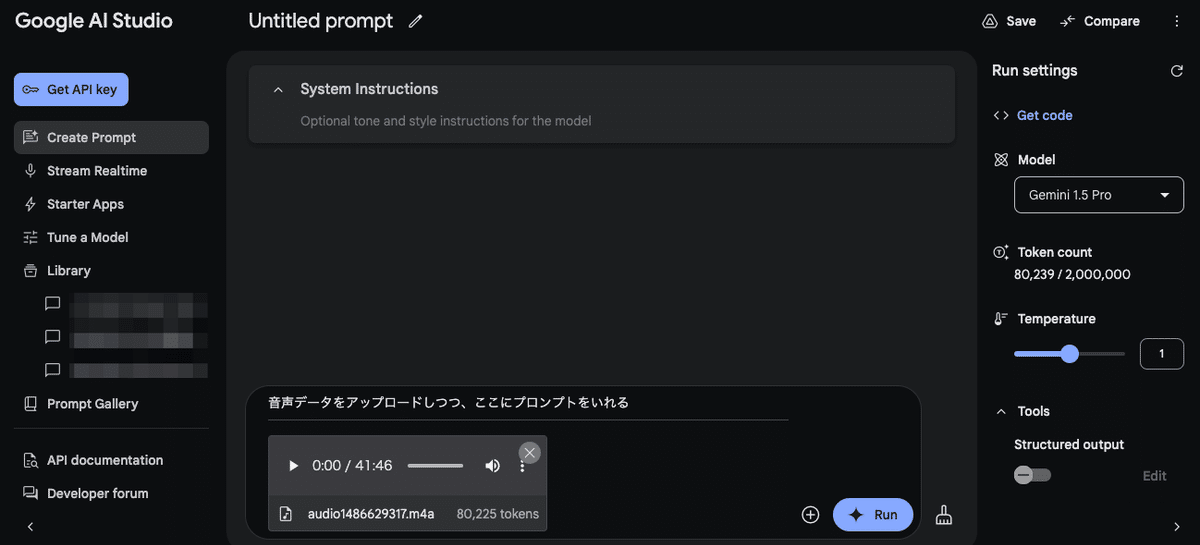This screenshot has width=1200, height=545.
Task: Open the audio player more options
Action: pyautogui.click(x=522, y=467)
